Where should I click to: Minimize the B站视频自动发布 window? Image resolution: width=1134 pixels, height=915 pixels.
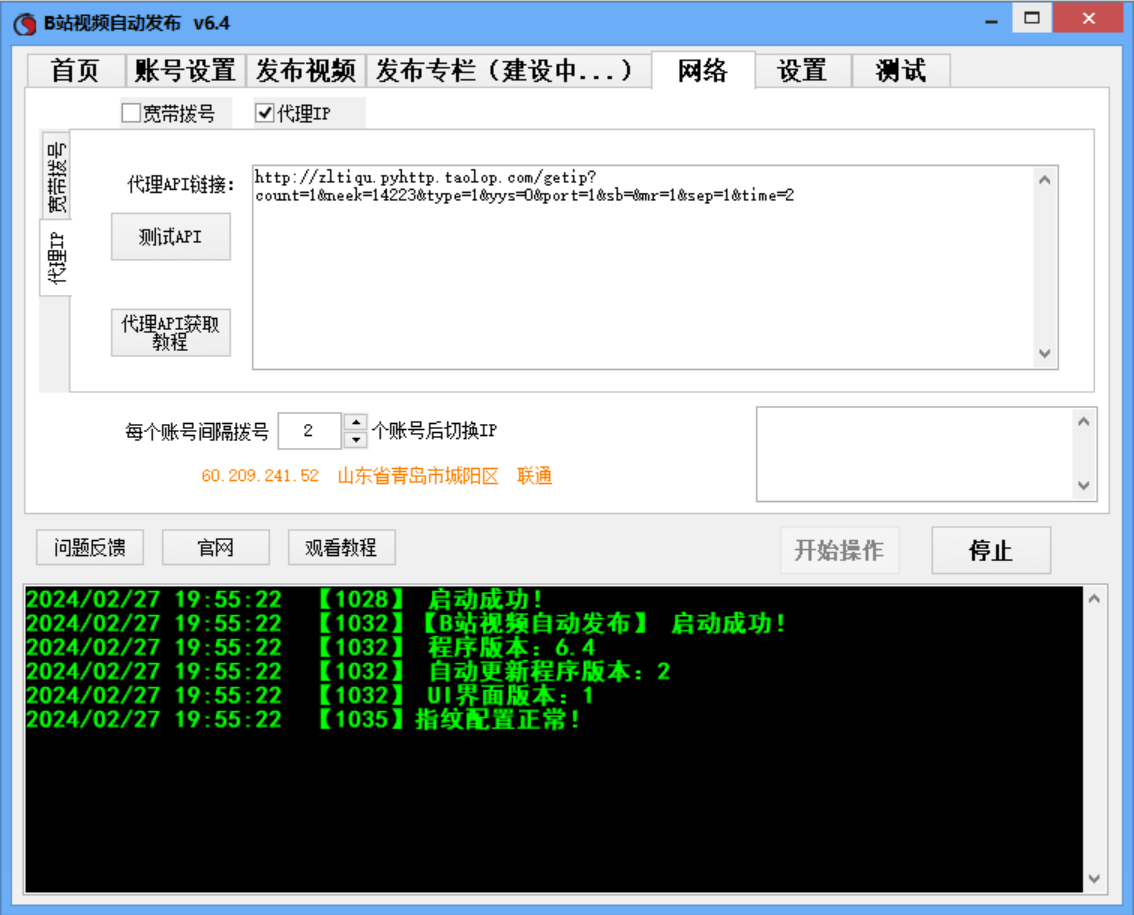(992, 21)
